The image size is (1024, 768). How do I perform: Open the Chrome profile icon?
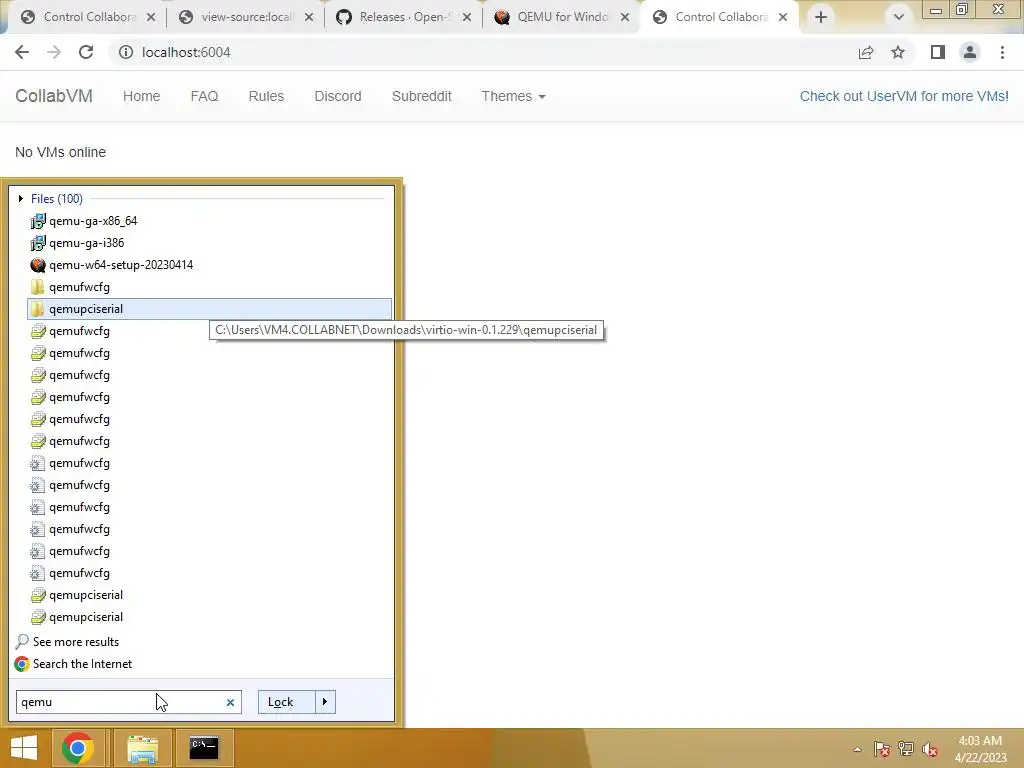coord(970,52)
